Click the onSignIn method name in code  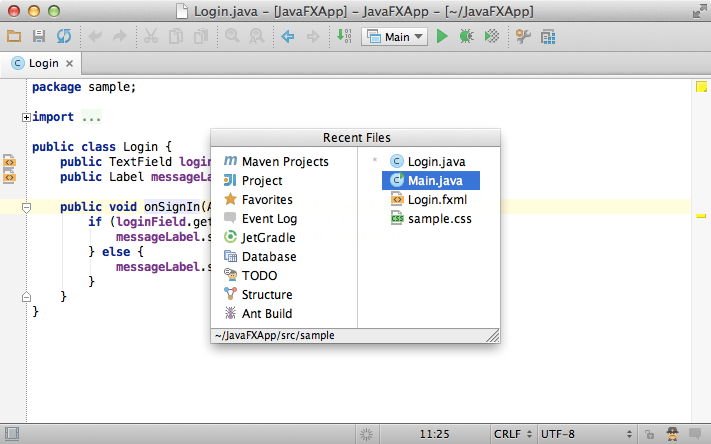pos(172,207)
